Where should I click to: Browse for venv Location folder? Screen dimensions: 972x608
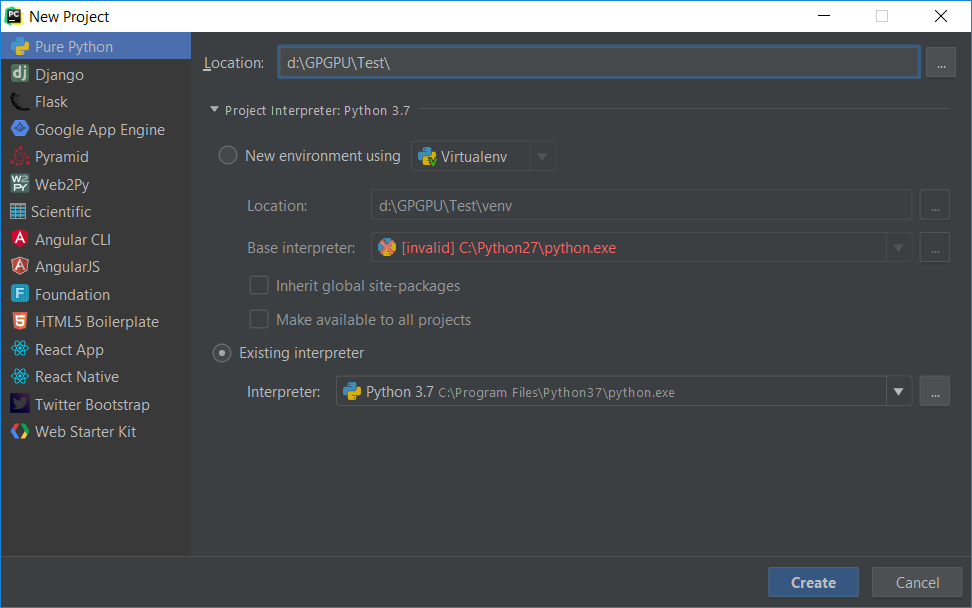[x=935, y=205]
